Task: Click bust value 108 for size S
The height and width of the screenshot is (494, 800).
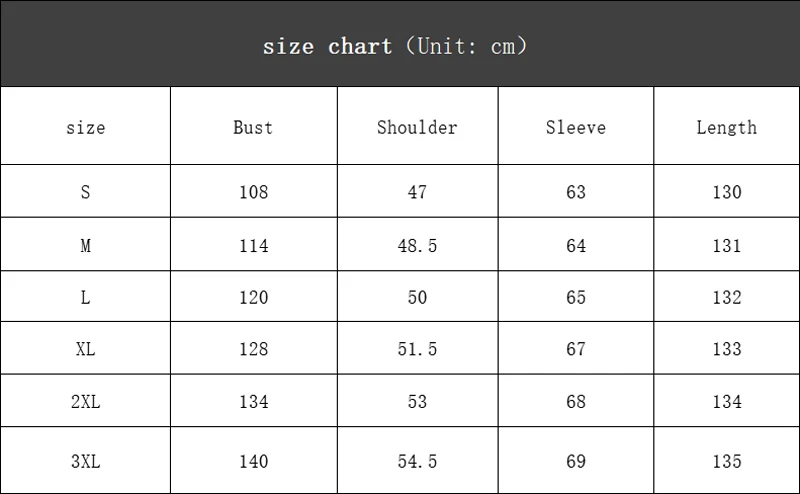Action: click(x=254, y=192)
